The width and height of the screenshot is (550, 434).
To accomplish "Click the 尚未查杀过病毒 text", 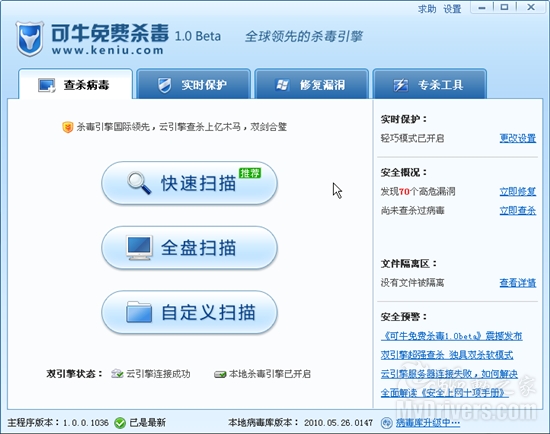I will (412, 211).
